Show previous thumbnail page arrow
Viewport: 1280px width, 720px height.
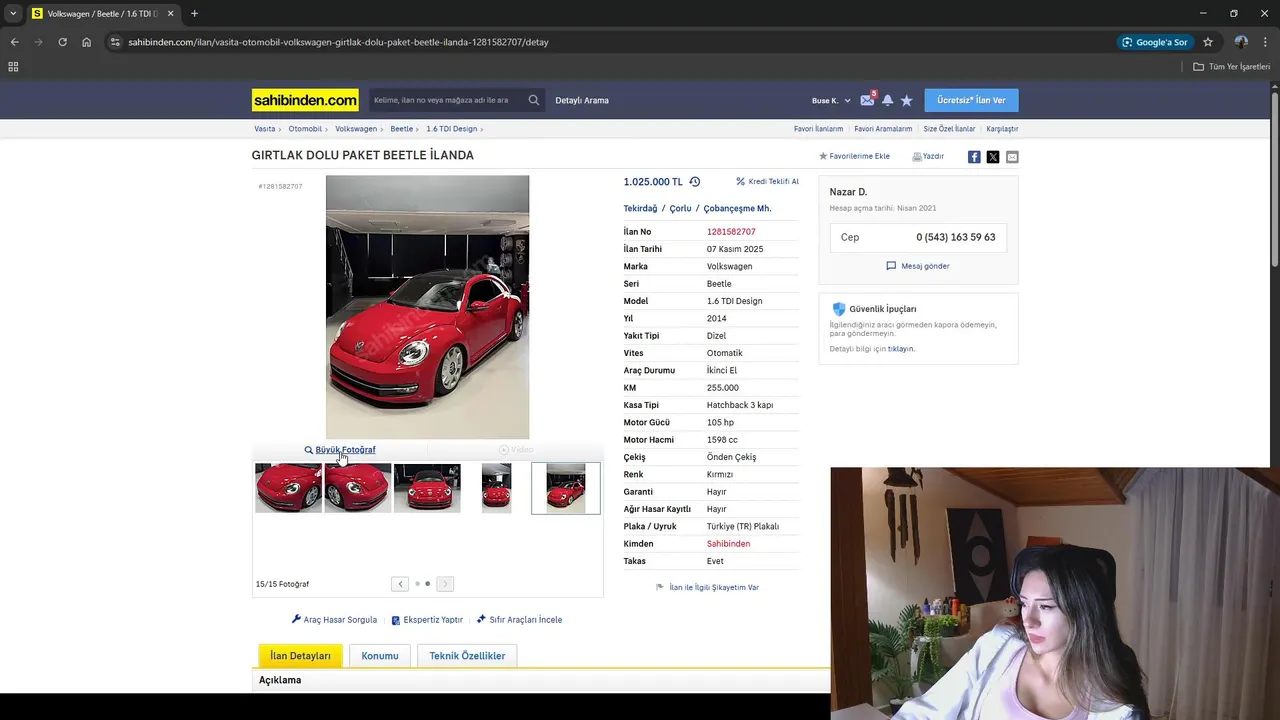click(400, 584)
